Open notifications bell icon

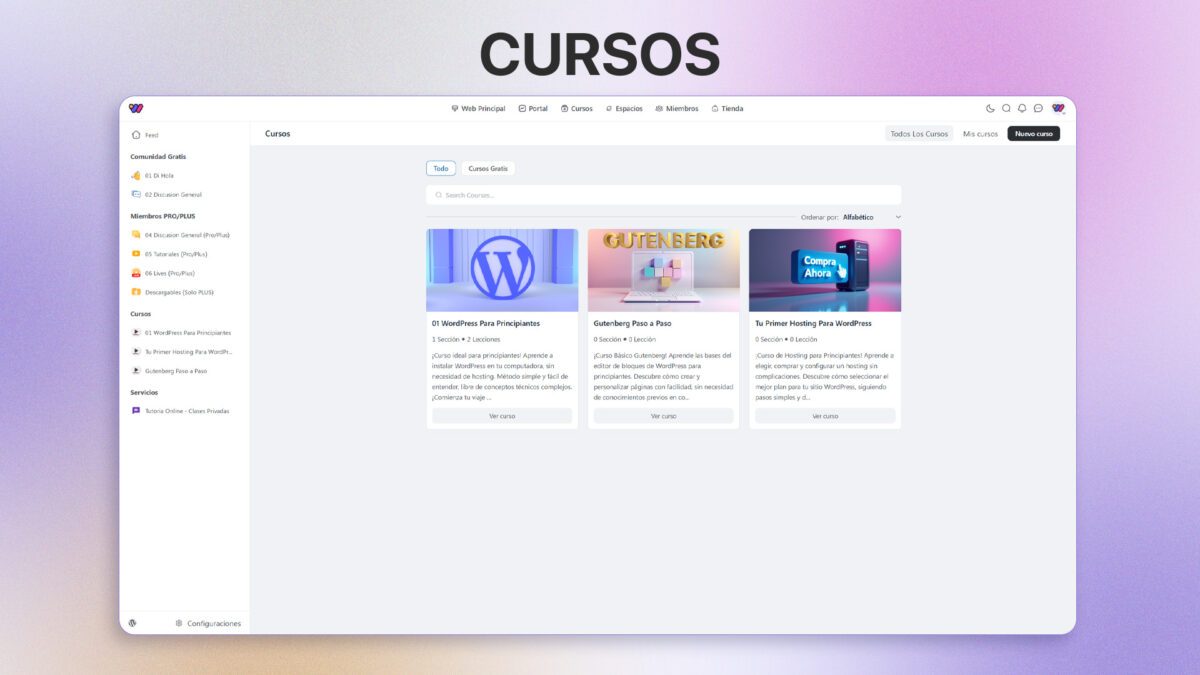click(x=1022, y=109)
